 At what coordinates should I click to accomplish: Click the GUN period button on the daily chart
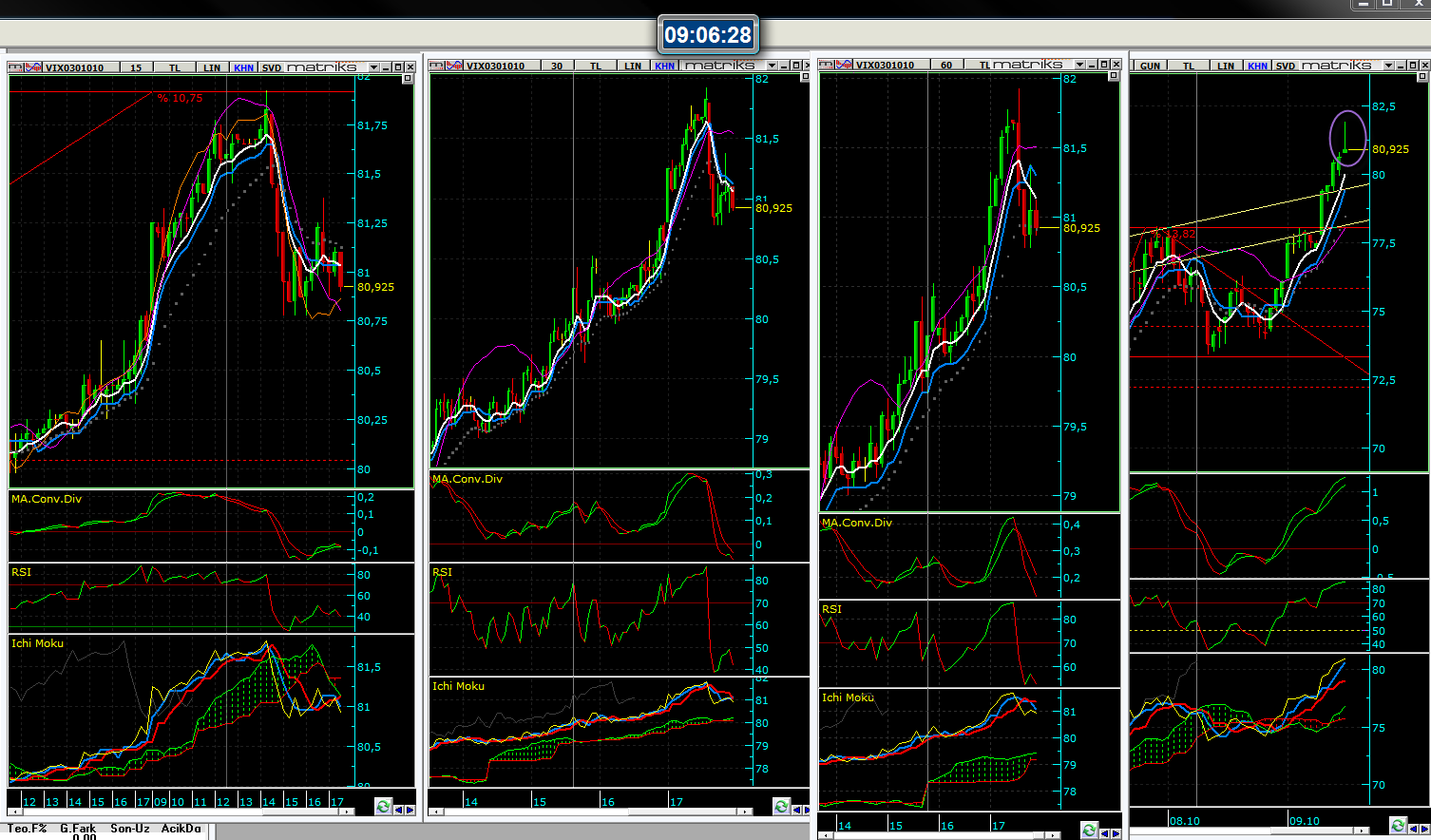pyautogui.click(x=1150, y=66)
